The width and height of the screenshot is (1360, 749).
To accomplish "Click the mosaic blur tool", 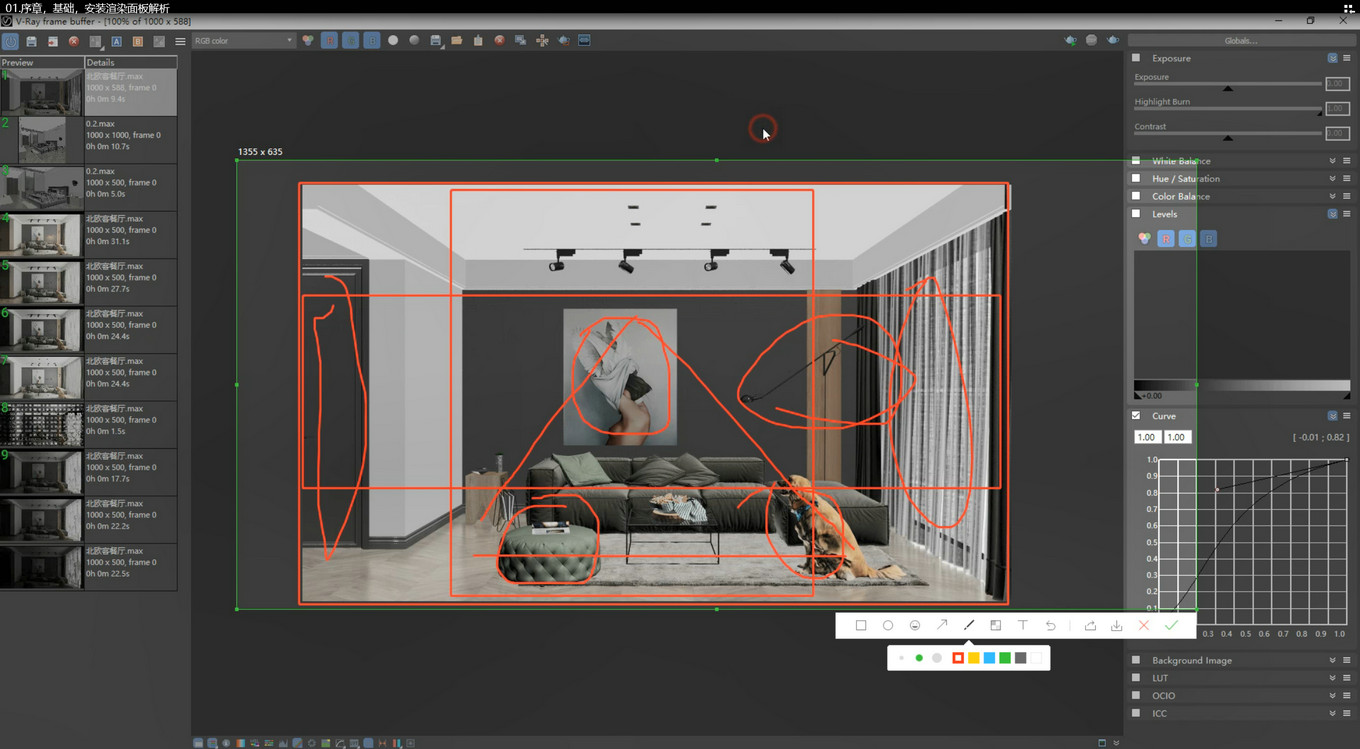I will (x=995, y=625).
